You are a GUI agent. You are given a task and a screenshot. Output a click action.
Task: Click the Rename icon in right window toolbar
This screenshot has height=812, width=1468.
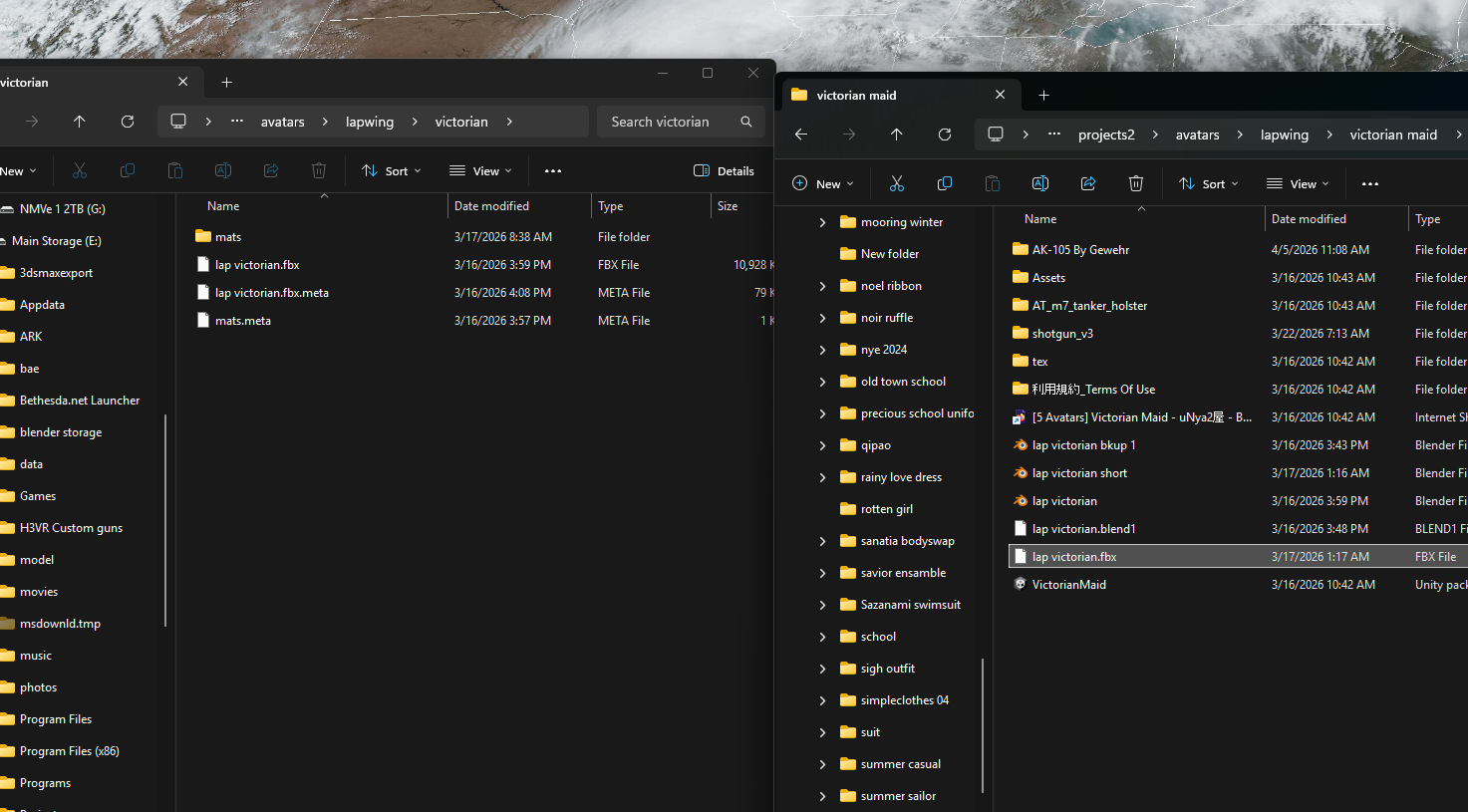(x=1039, y=183)
